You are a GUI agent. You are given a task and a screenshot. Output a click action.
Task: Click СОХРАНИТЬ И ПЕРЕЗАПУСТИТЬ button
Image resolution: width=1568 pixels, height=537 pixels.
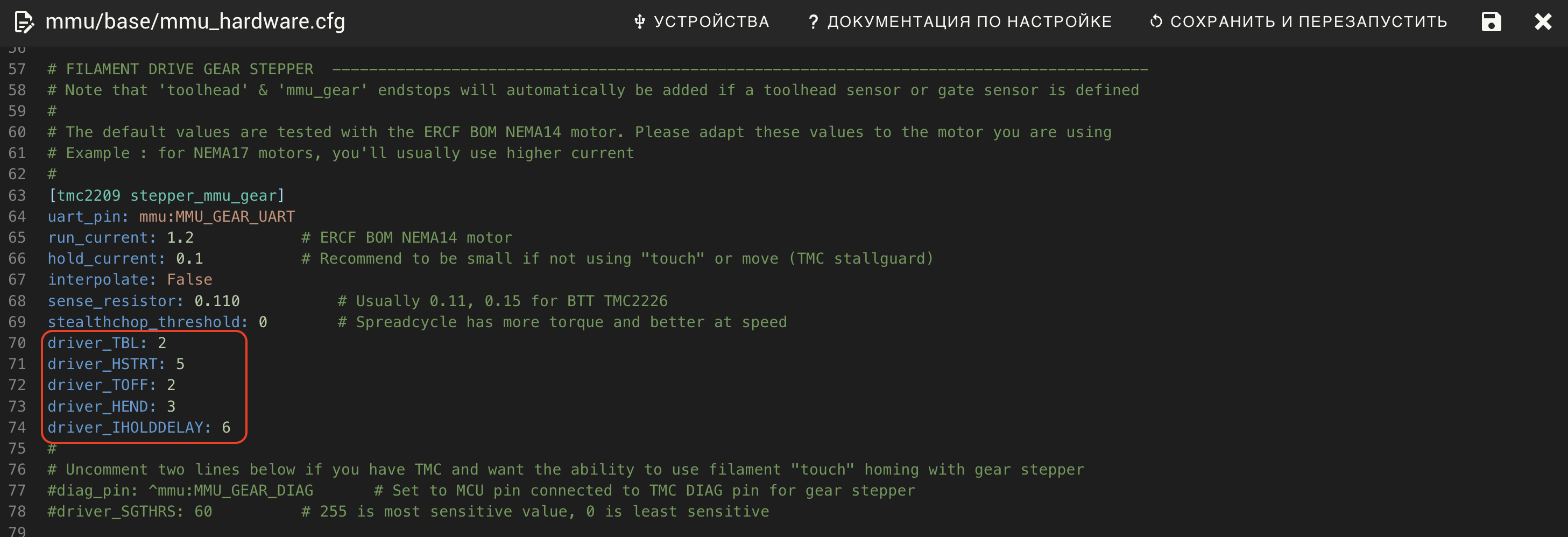(1298, 22)
